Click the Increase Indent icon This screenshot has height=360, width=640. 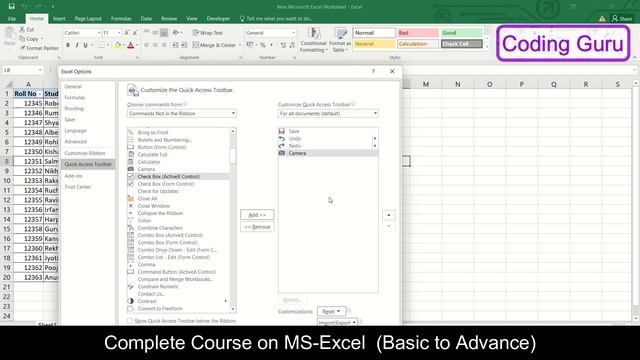point(184,45)
